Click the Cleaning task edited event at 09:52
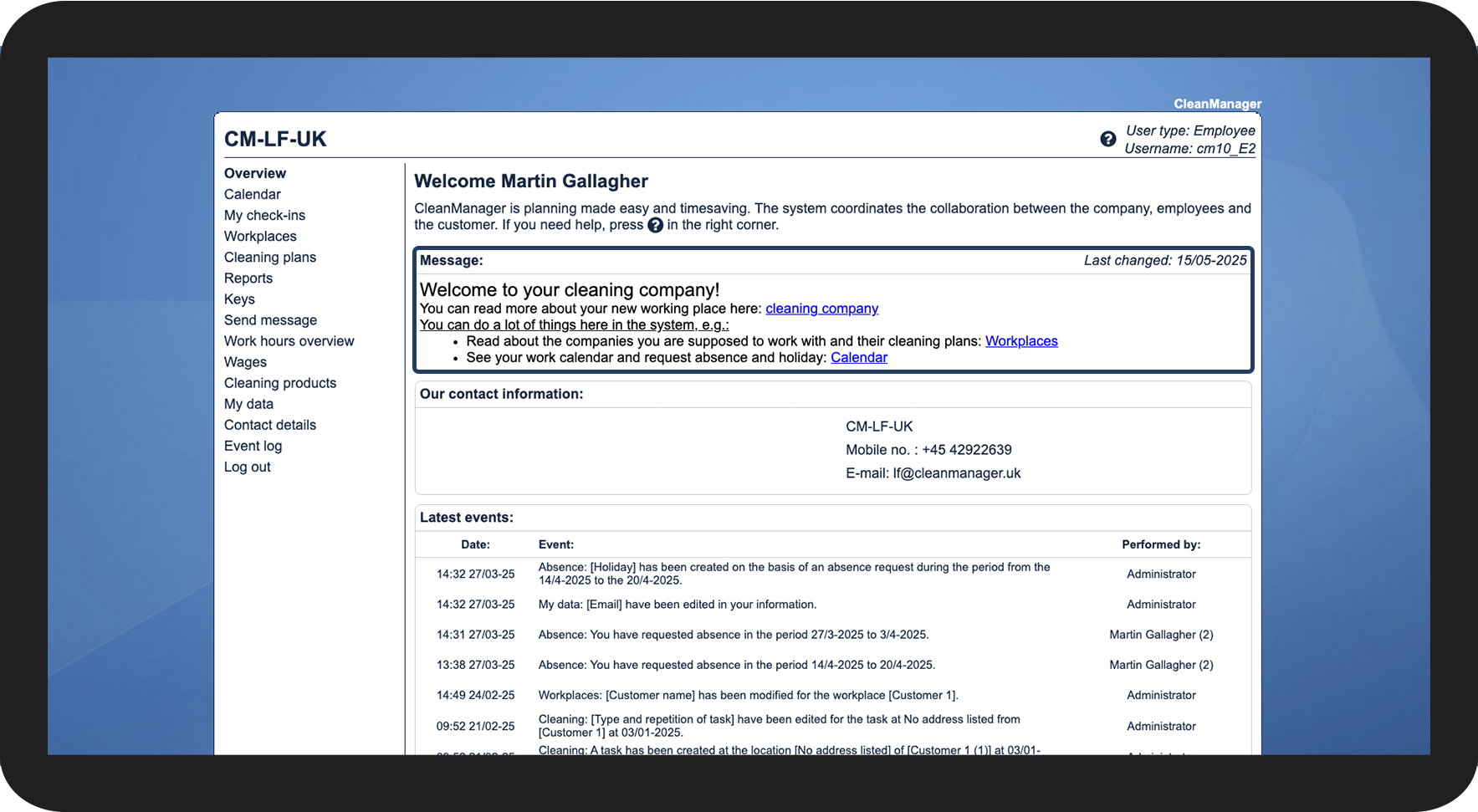The height and width of the screenshot is (812, 1478). point(780,726)
